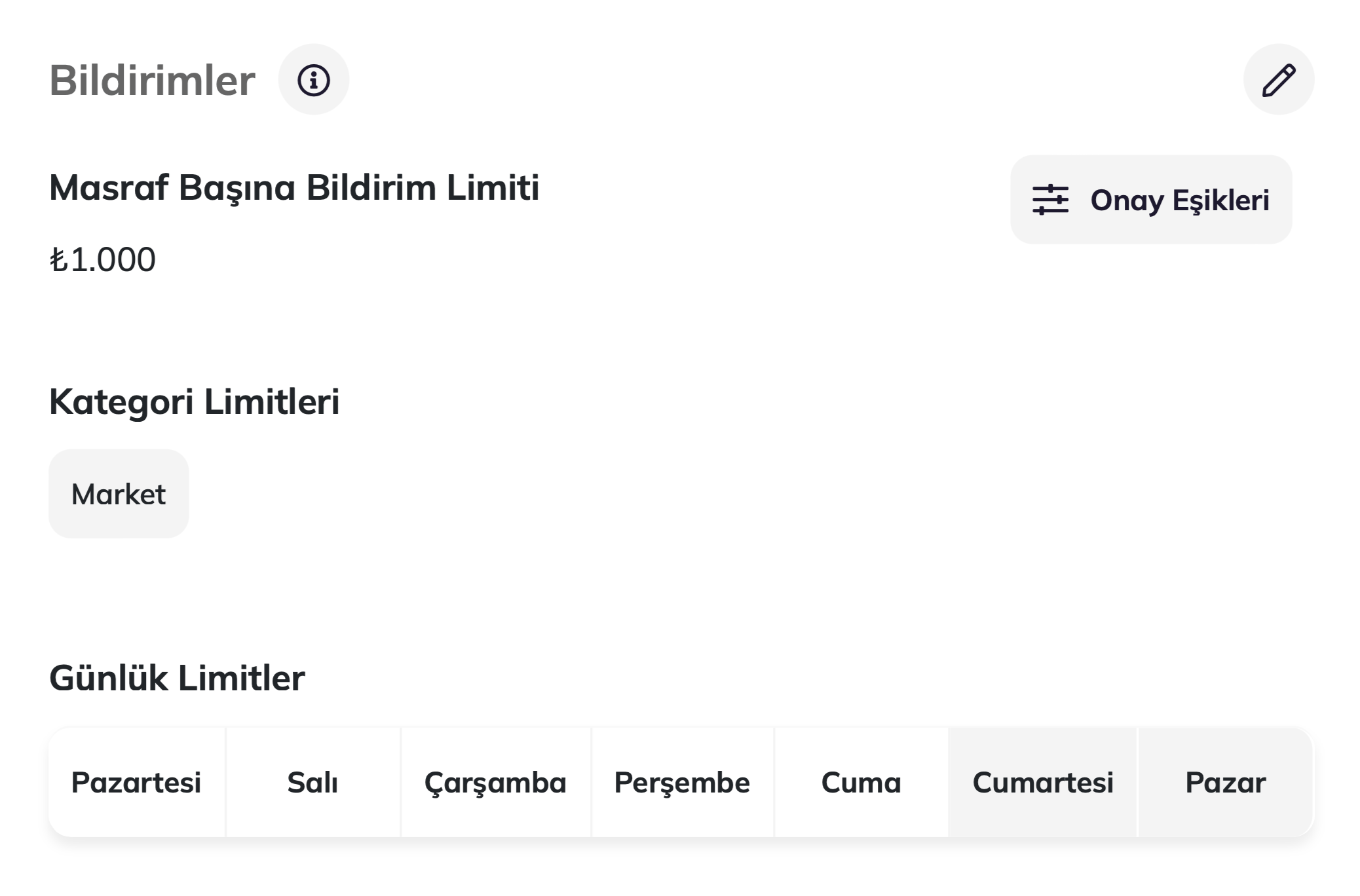Screen dimensions: 1360x896
Task: Toggle the Cuma day option
Action: click(x=861, y=782)
